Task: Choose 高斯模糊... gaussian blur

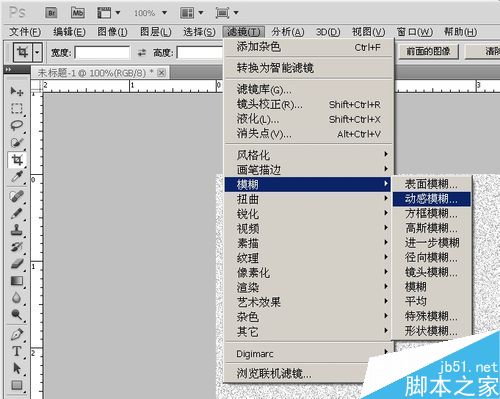Action: click(432, 228)
